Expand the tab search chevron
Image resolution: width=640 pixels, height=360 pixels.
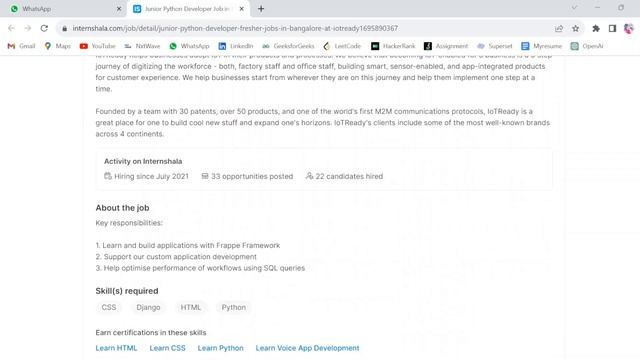tap(574, 8)
